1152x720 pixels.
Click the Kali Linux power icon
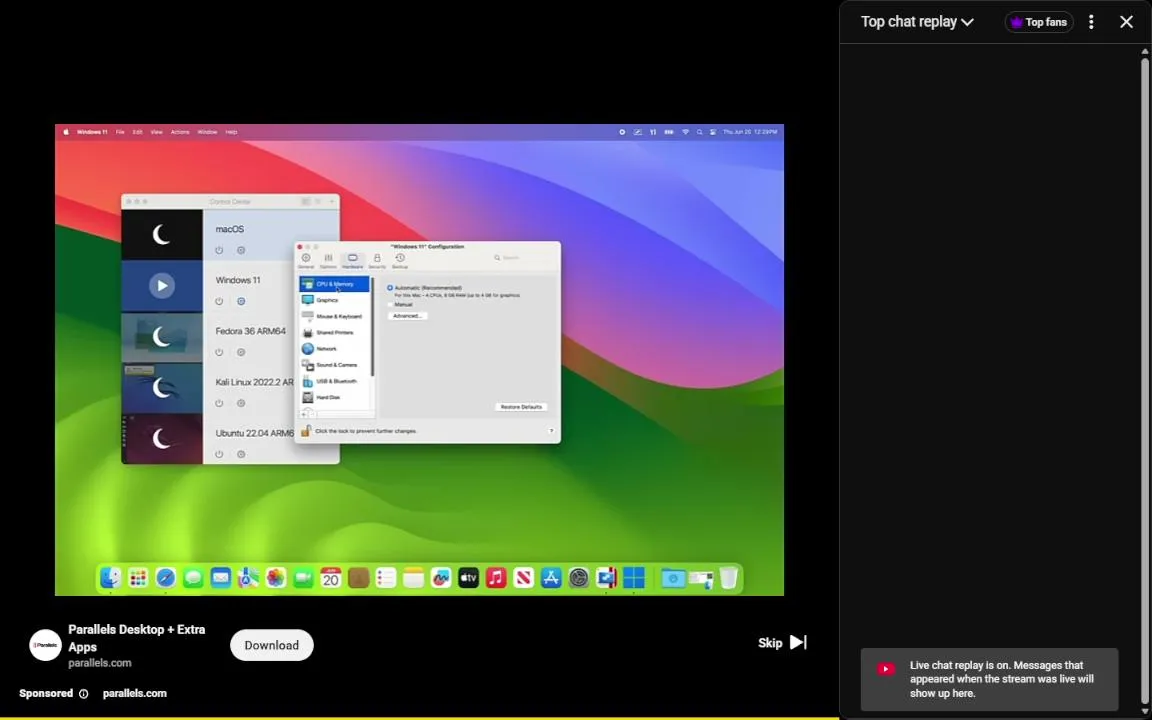click(219, 403)
